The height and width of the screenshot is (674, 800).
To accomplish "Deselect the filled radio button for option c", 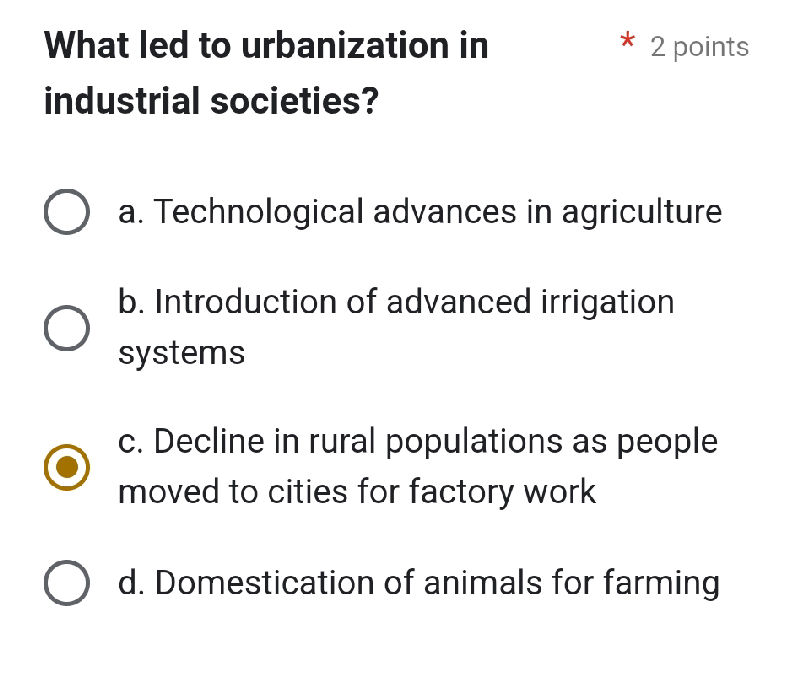I will coord(66,466).
